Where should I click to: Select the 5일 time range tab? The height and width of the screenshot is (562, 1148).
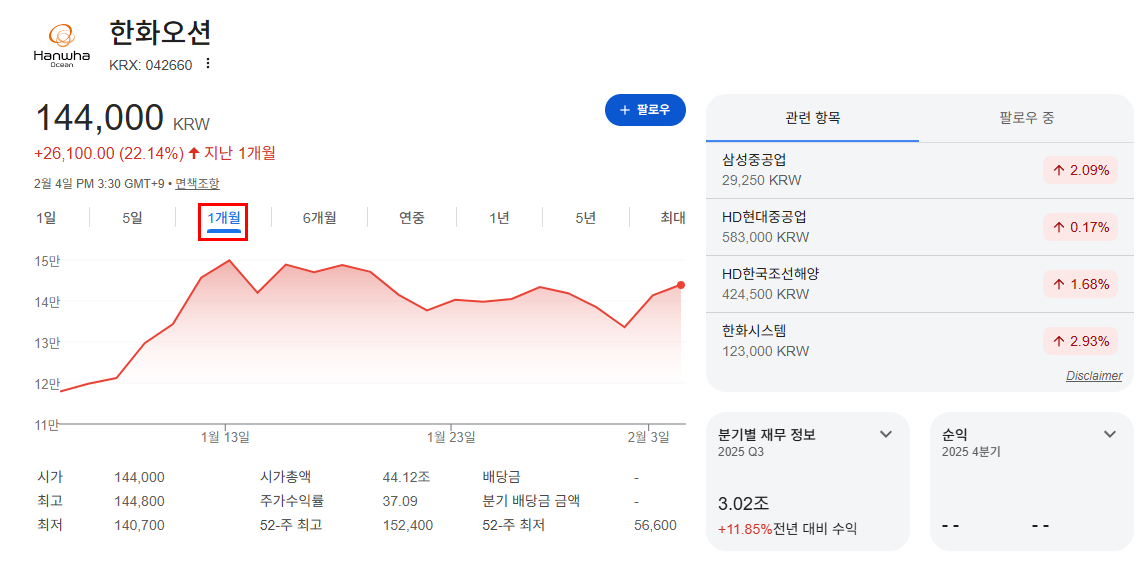pos(133,217)
